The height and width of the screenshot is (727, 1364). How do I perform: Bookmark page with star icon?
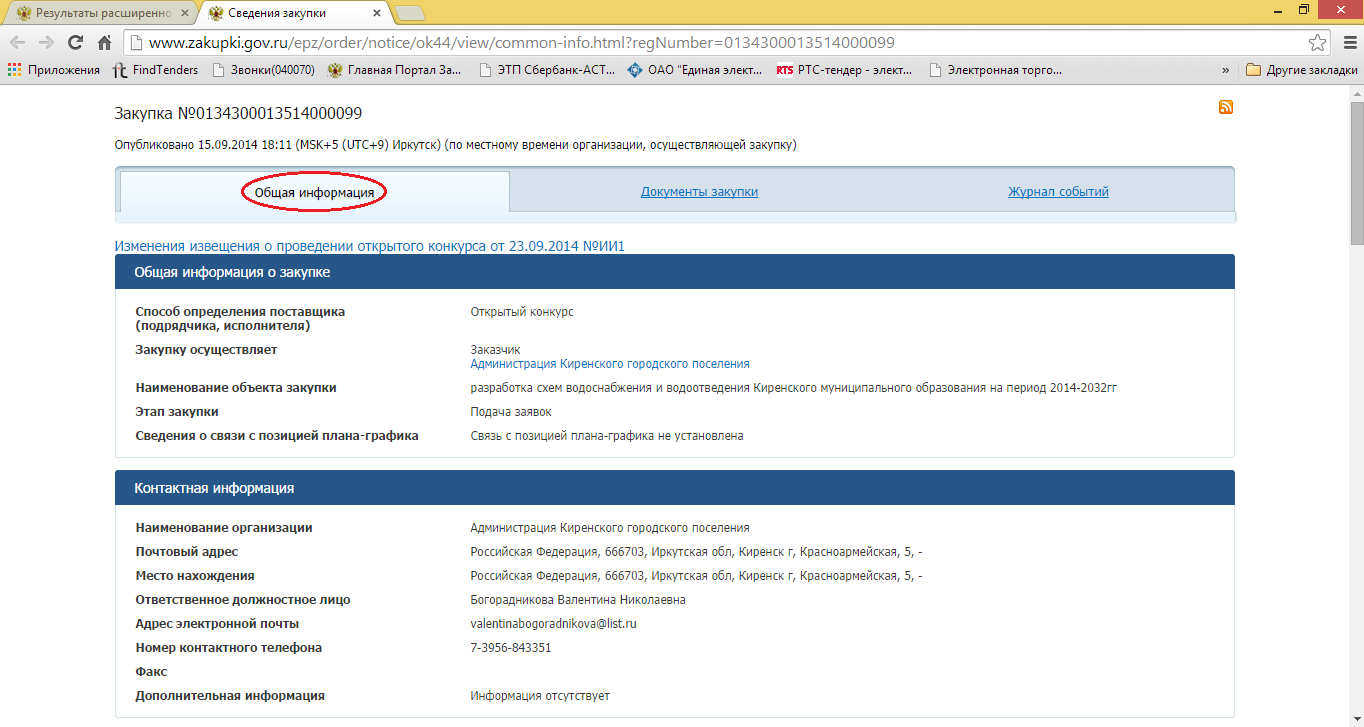pos(1318,43)
